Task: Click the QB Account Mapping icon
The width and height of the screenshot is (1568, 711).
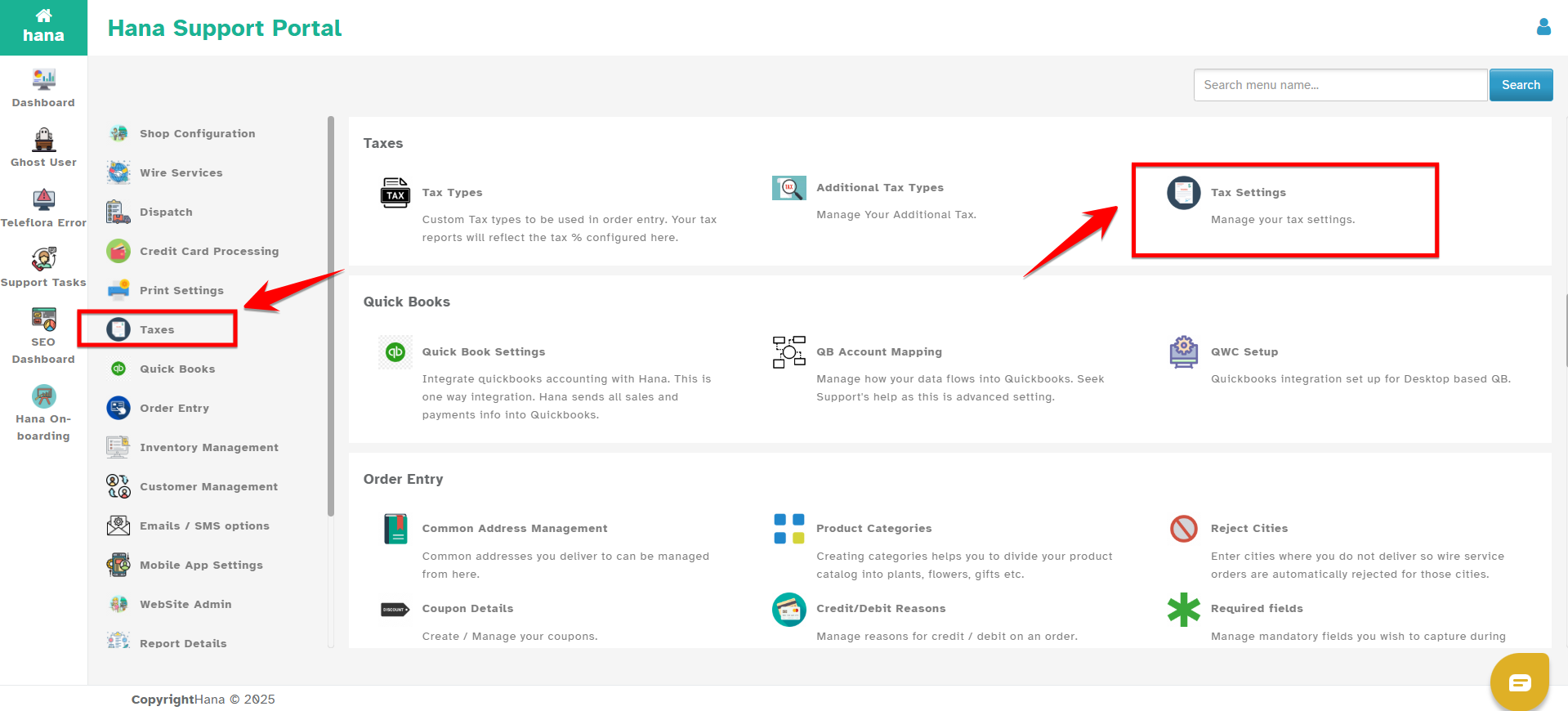Action: coord(789,352)
